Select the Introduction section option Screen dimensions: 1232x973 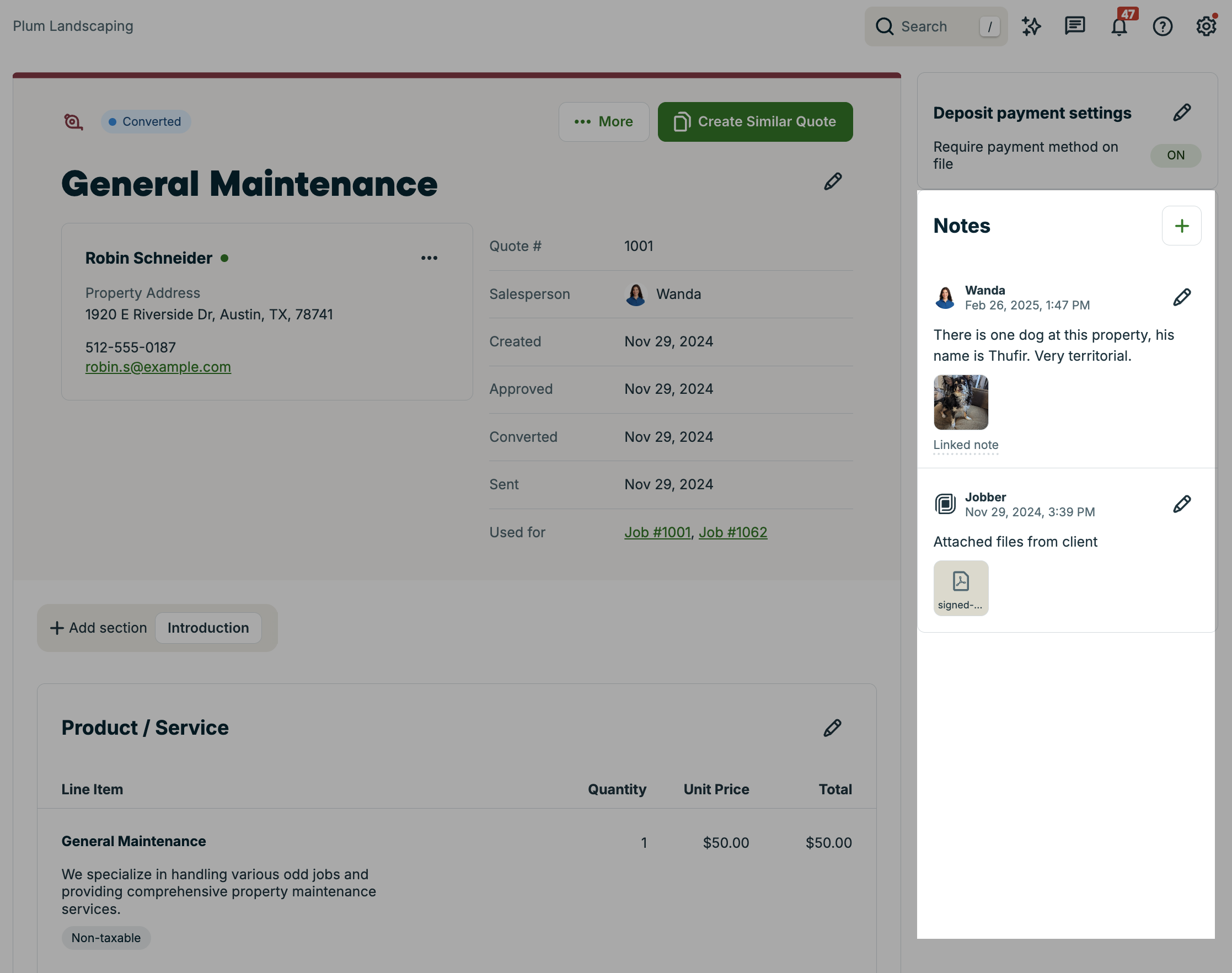point(208,628)
